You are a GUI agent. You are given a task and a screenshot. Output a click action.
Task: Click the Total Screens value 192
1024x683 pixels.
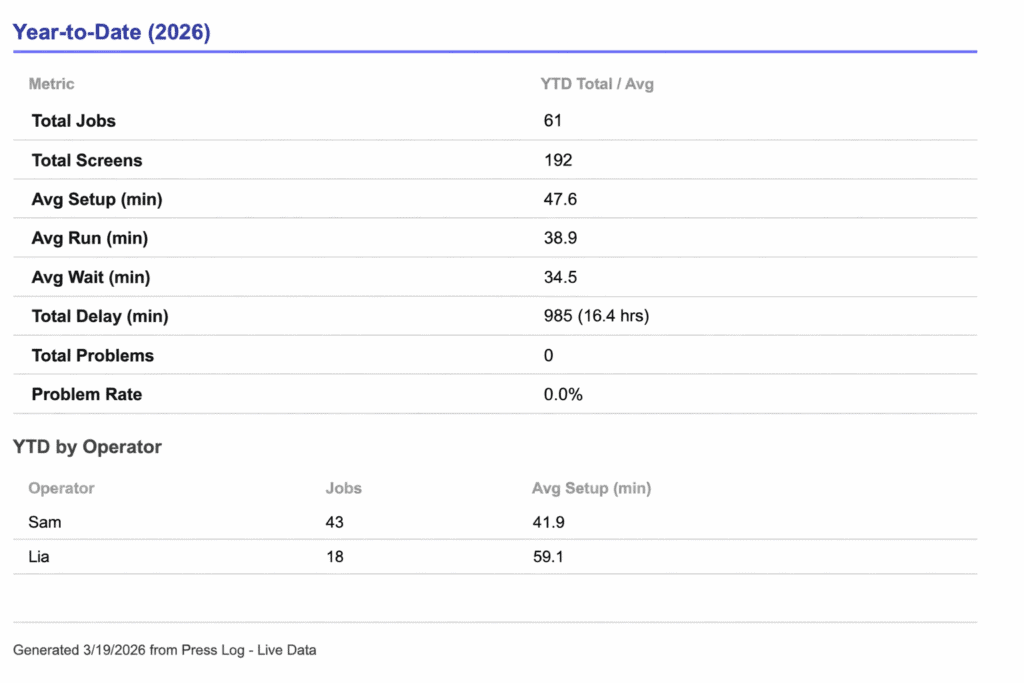tap(557, 160)
